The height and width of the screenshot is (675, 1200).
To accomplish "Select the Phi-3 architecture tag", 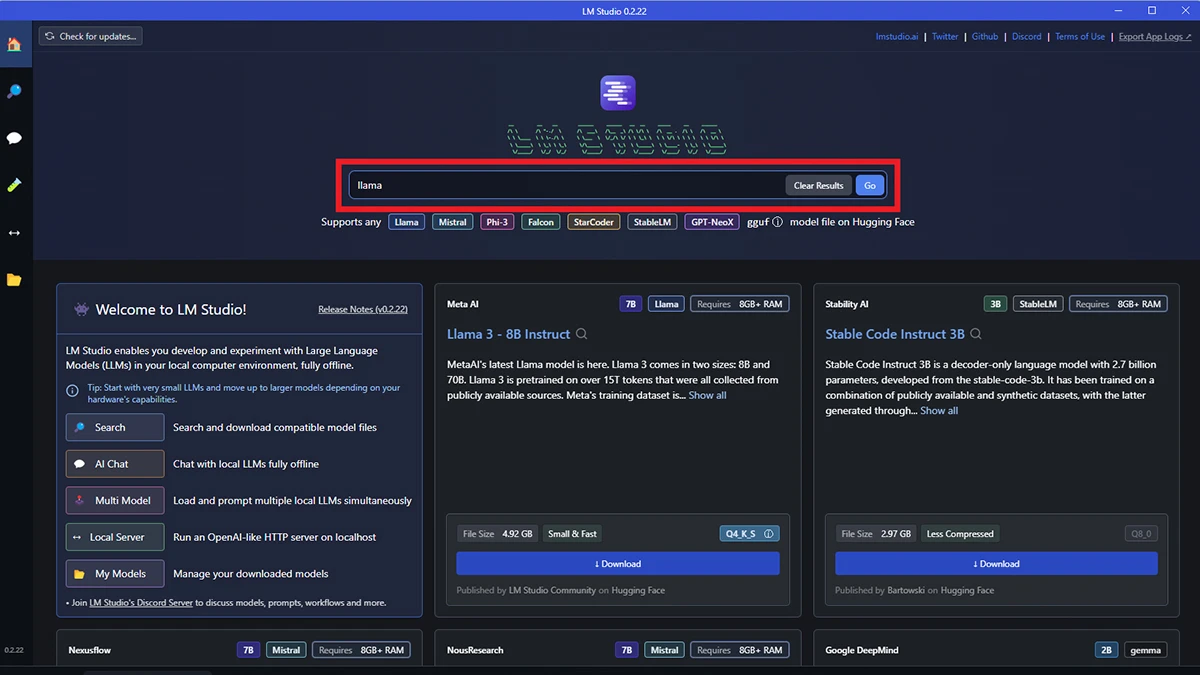I will pyautogui.click(x=497, y=222).
